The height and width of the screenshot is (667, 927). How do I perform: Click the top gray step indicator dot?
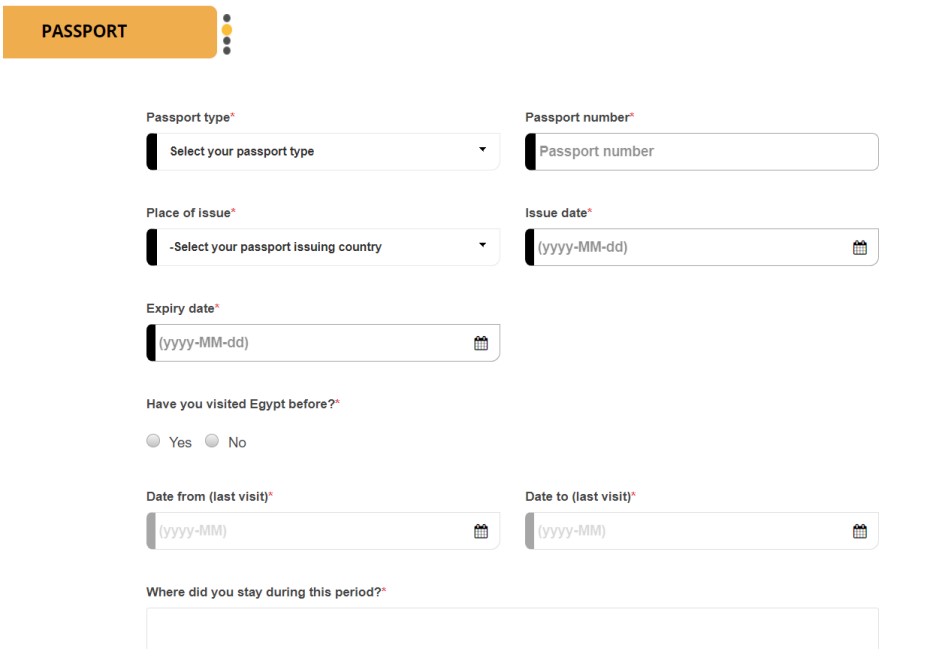click(226, 18)
